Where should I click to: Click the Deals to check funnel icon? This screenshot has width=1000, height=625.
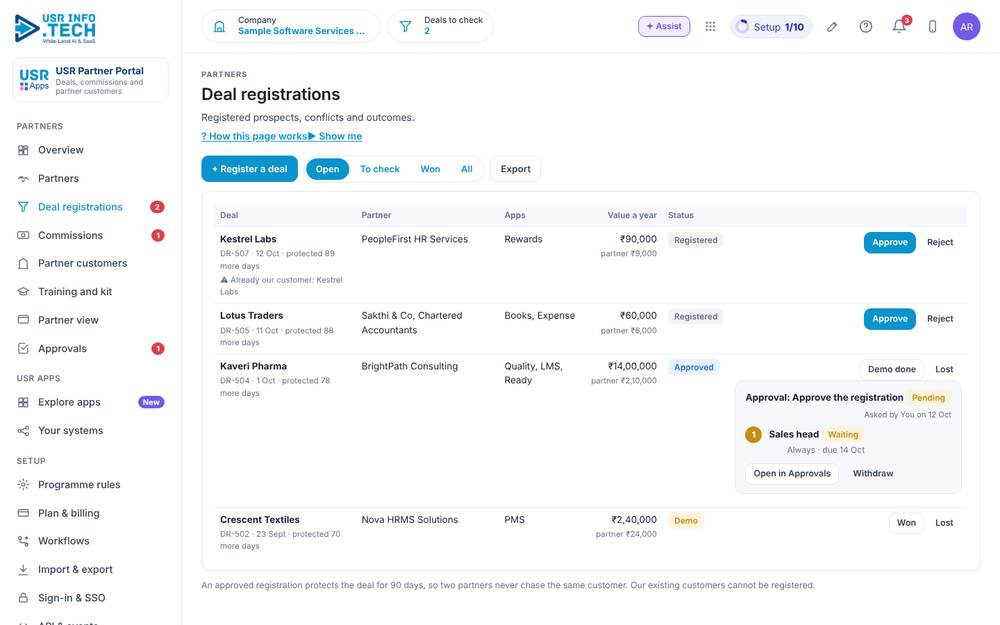(406, 27)
